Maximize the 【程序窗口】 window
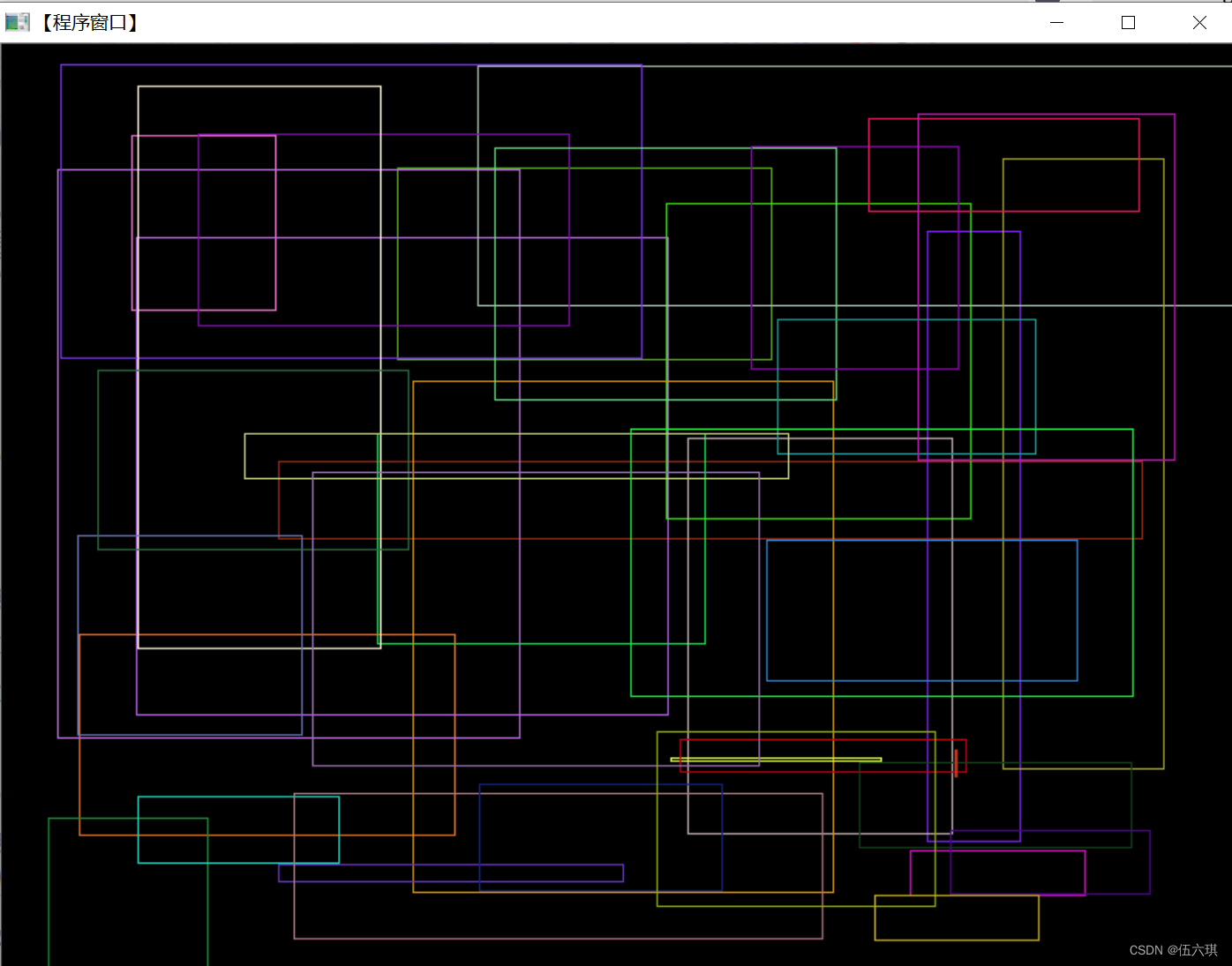 (1128, 23)
